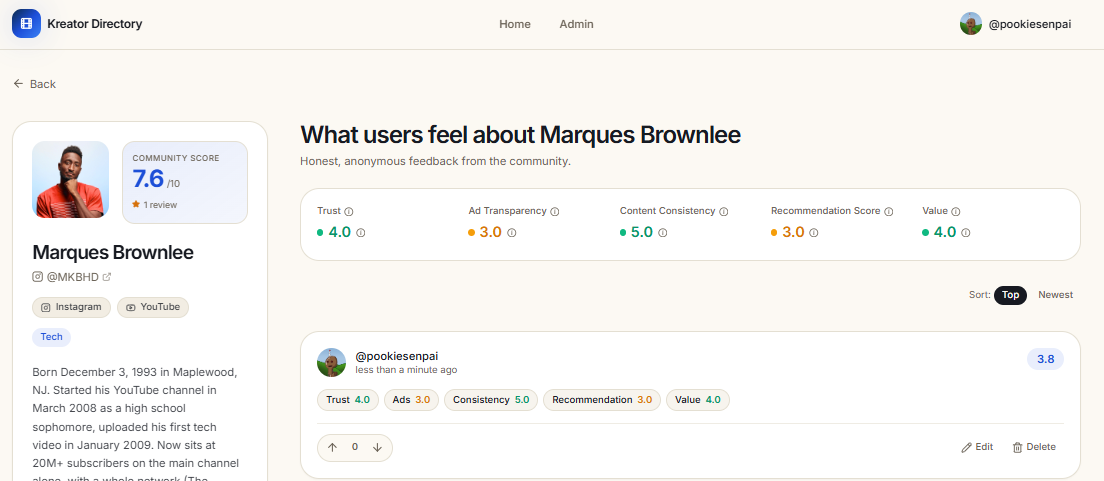Click info icon beside the 5.0 consistency score

point(663,232)
